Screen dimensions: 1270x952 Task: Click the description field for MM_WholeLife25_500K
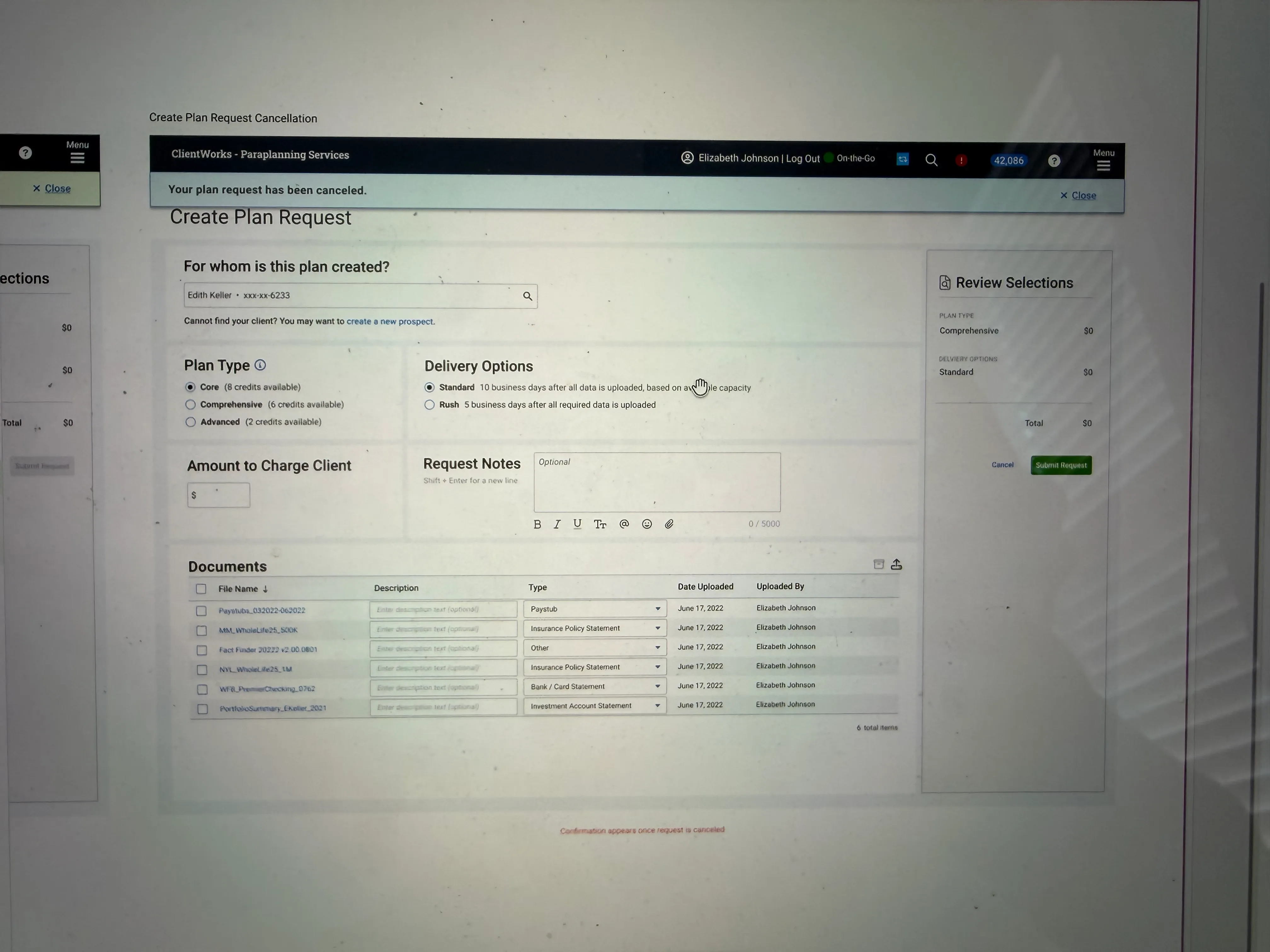pos(443,629)
